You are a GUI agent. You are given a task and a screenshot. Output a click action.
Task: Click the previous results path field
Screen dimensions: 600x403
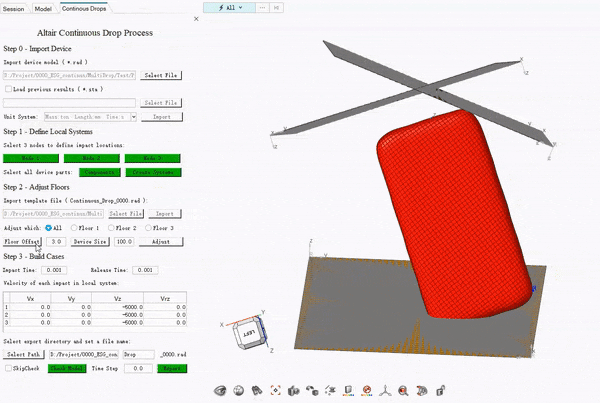click(x=69, y=103)
